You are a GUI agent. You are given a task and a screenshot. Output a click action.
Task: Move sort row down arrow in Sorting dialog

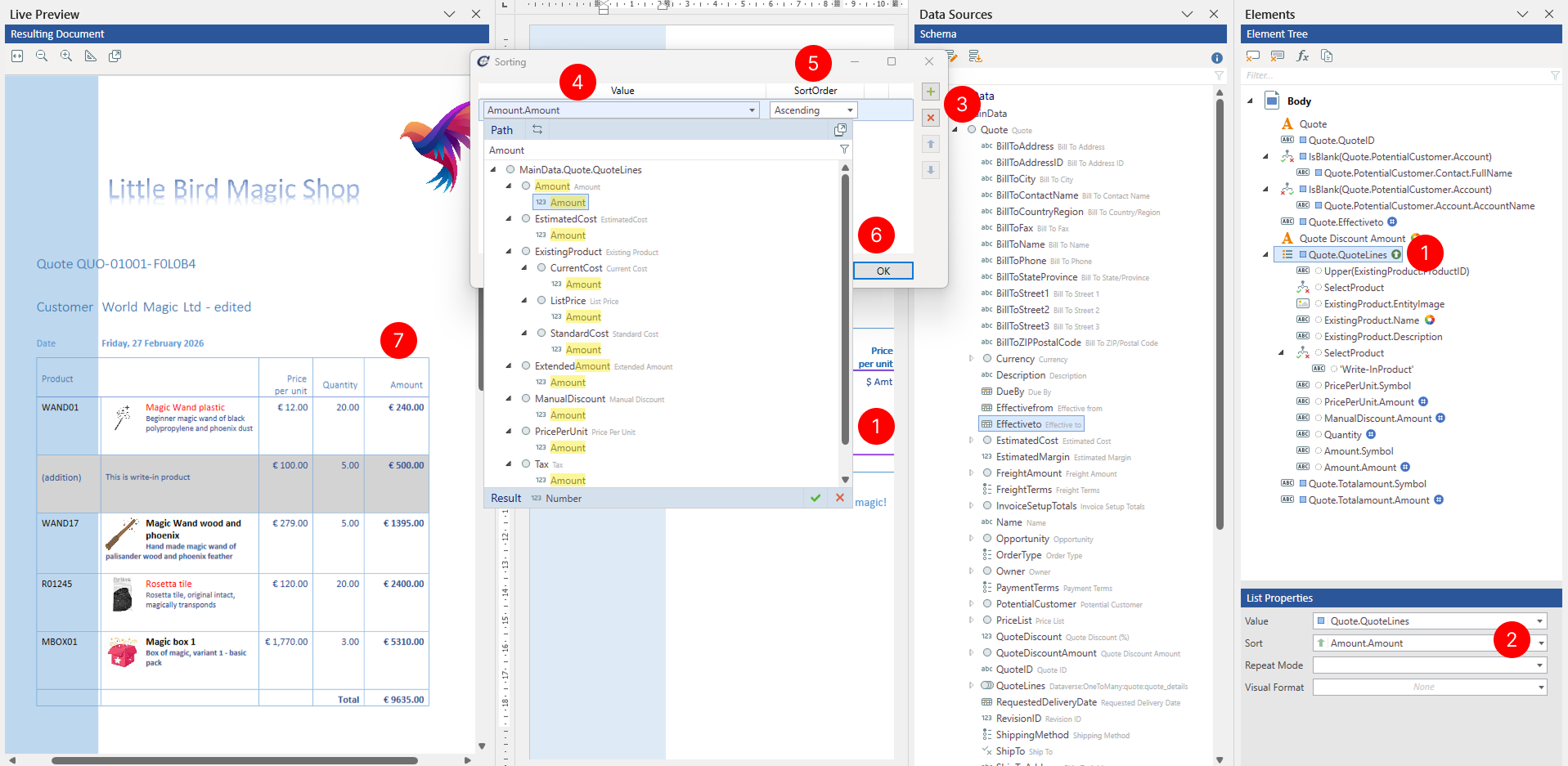point(931,170)
